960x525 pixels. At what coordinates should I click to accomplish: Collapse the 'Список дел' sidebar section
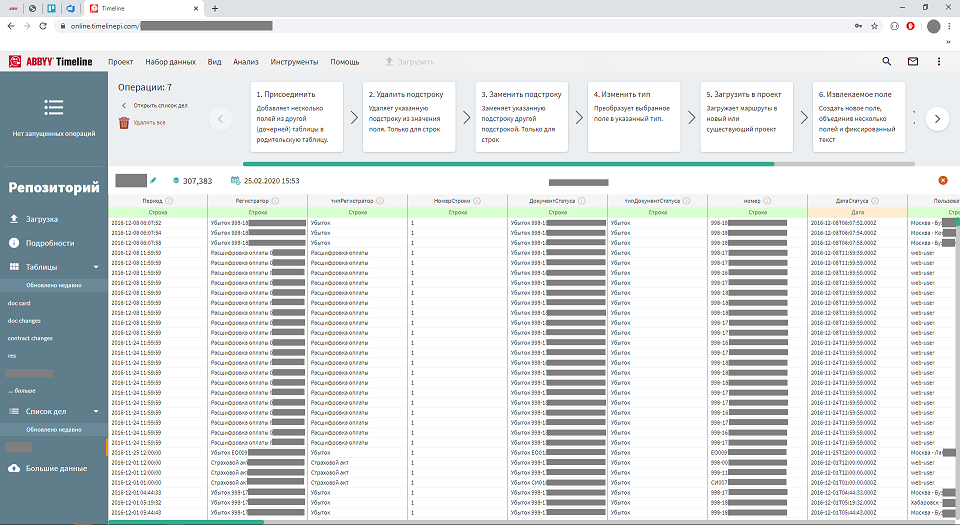[96, 411]
